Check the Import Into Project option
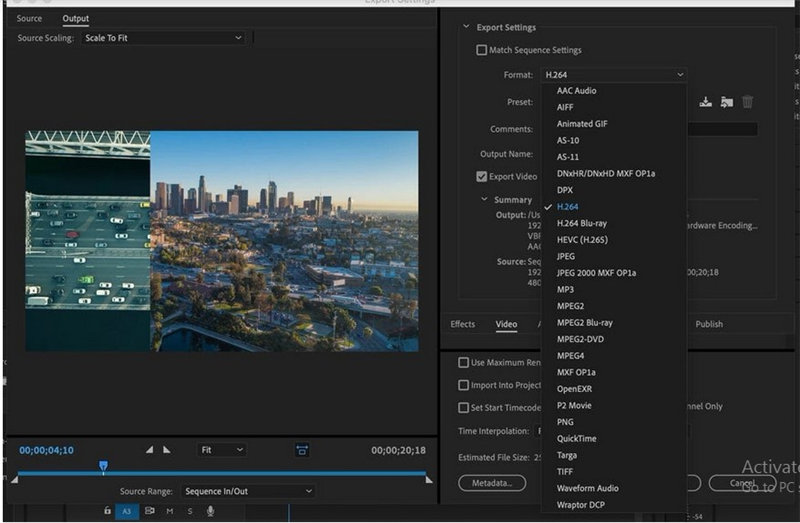Image resolution: width=800 pixels, height=523 pixels. [464, 385]
